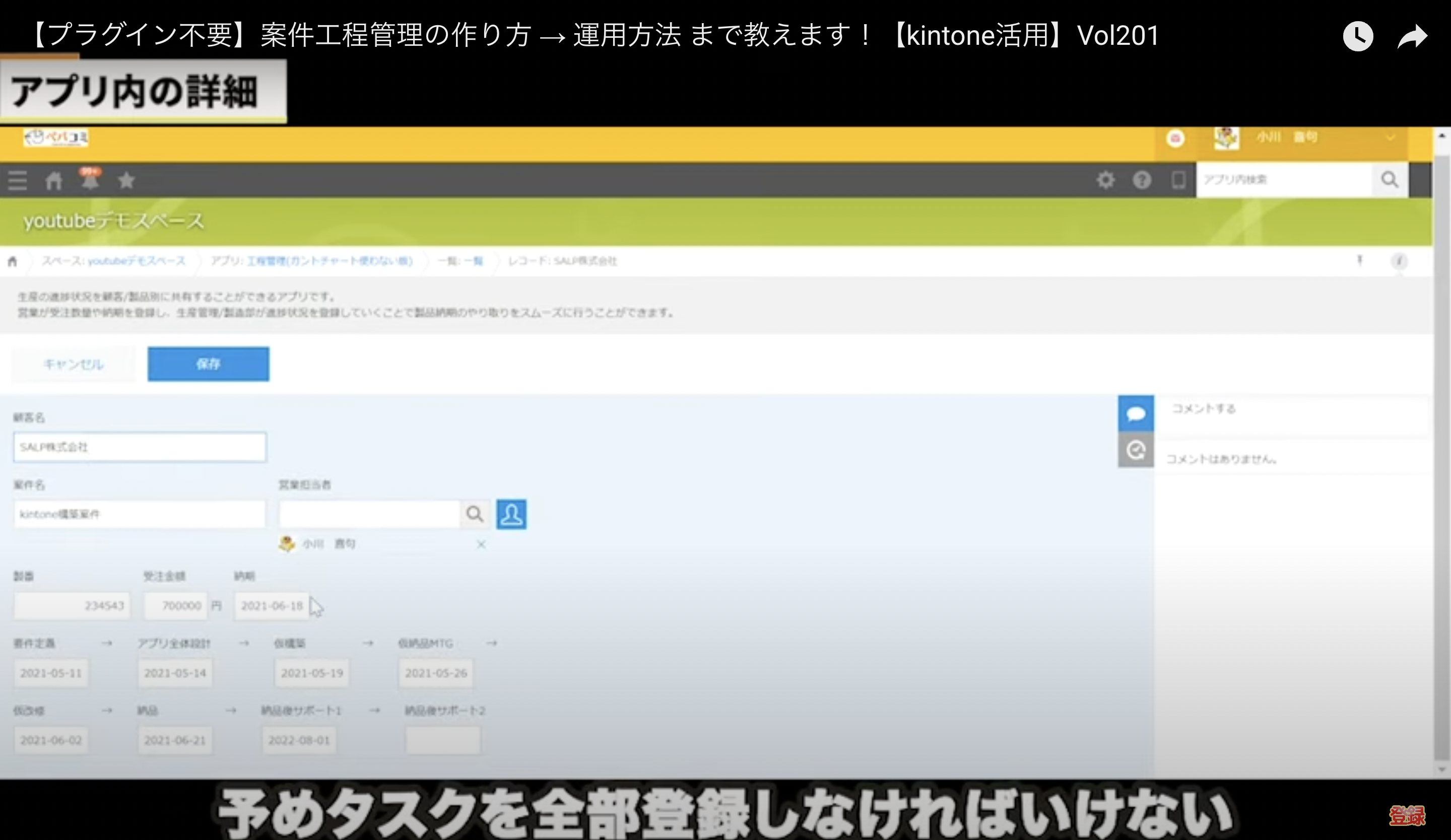The width and height of the screenshot is (1451, 840).
Task: Click the user picker icon for 営業担当者
Action: pyautogui.click(x=511, y=514)
